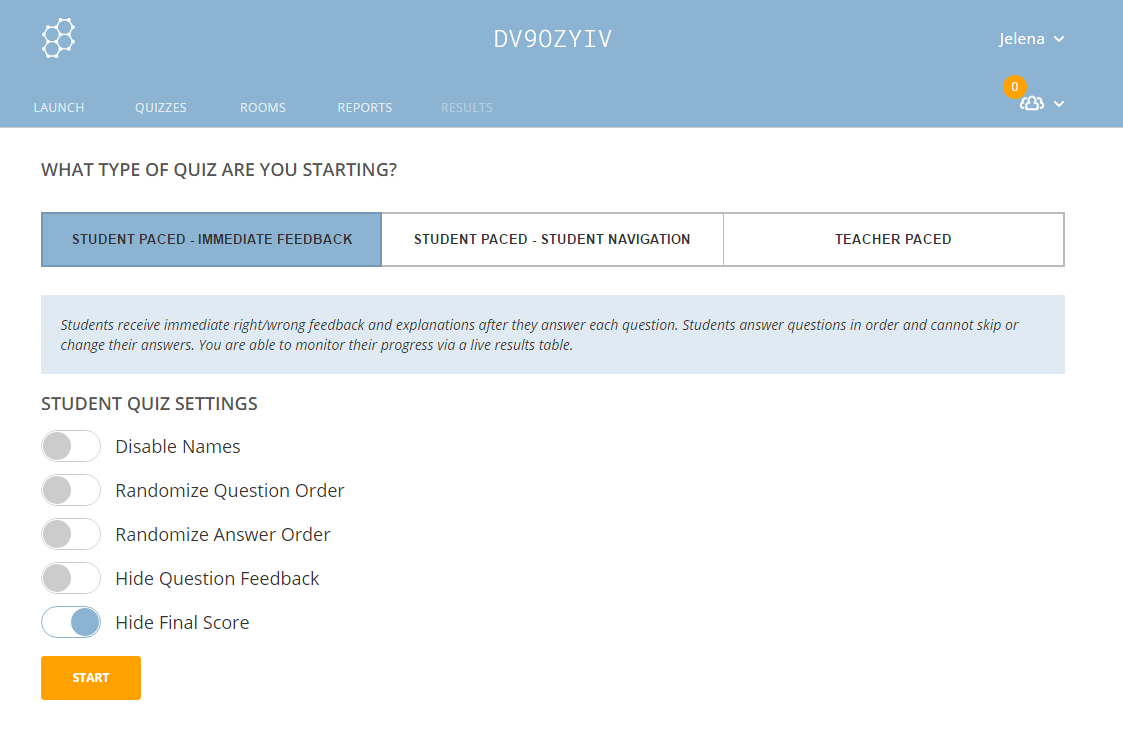This screenshot has width=1123, height=755.
Task: Choose Student Paced - Student Navigation
Action: coord(552,240)
